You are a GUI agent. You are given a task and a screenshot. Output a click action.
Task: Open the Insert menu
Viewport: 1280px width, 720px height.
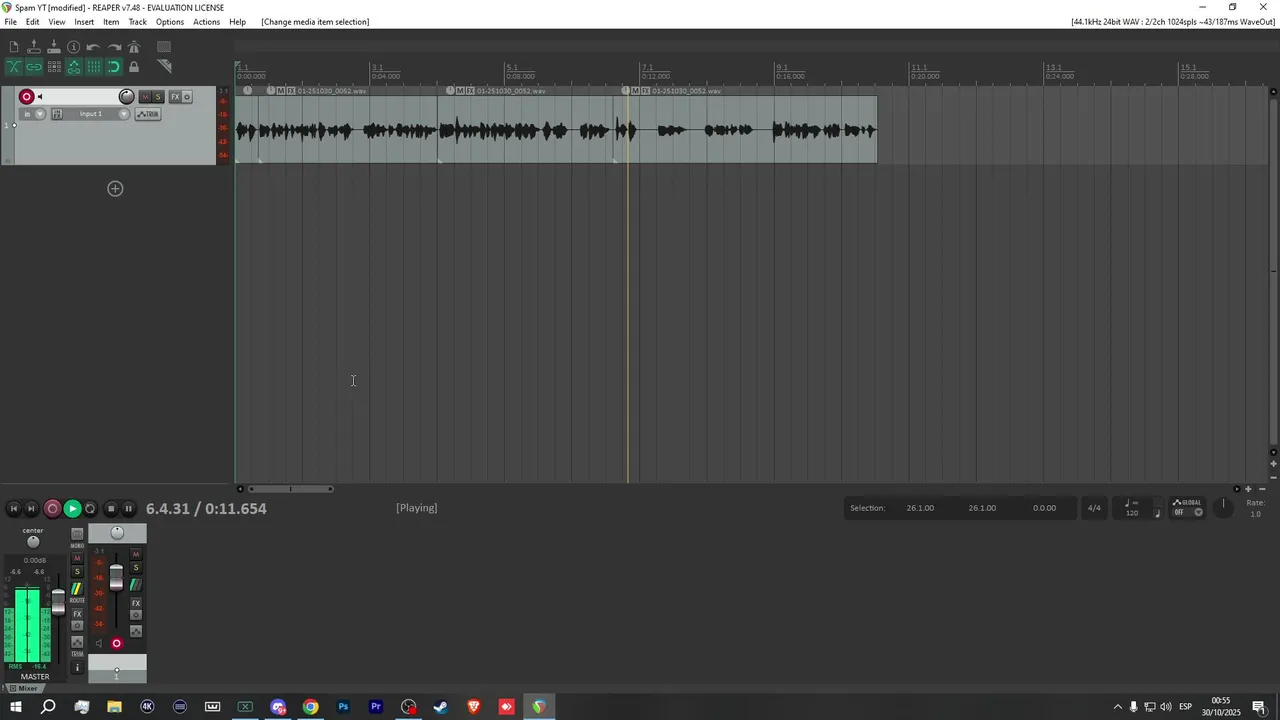[x=84, y=22]
